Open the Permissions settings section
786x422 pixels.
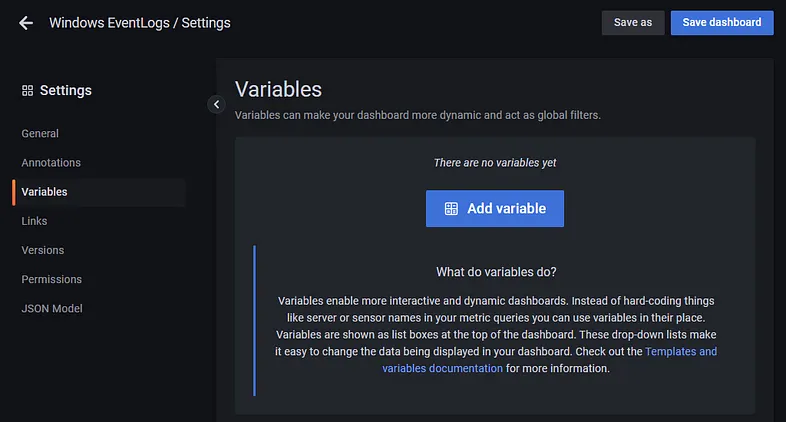(x=52, y=279)
